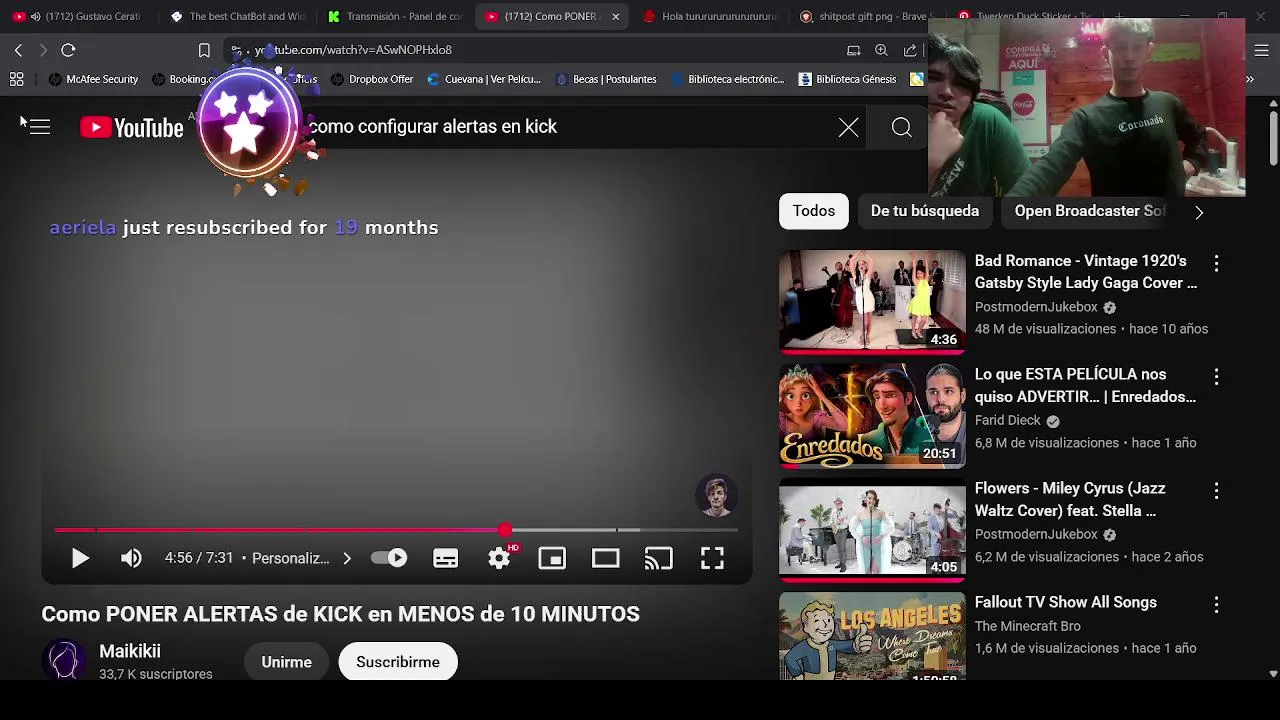
Task: Open the Fallout TV Show thumbnail
Action: (872, 636)
